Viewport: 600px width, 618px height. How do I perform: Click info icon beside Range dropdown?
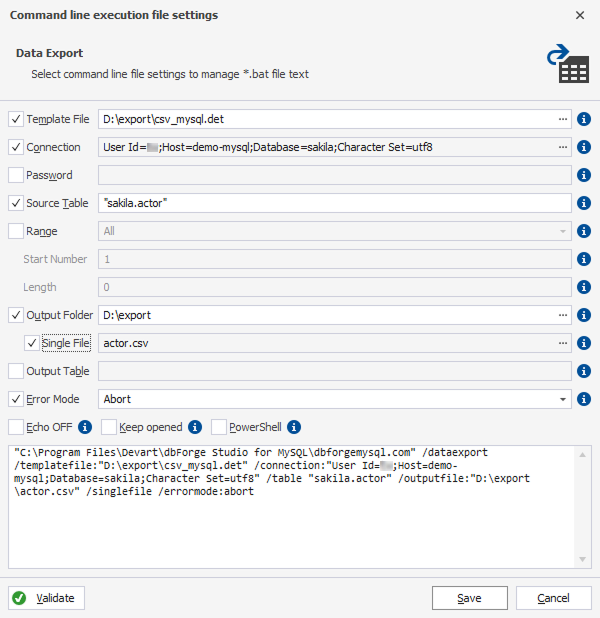tap(584, 231)
